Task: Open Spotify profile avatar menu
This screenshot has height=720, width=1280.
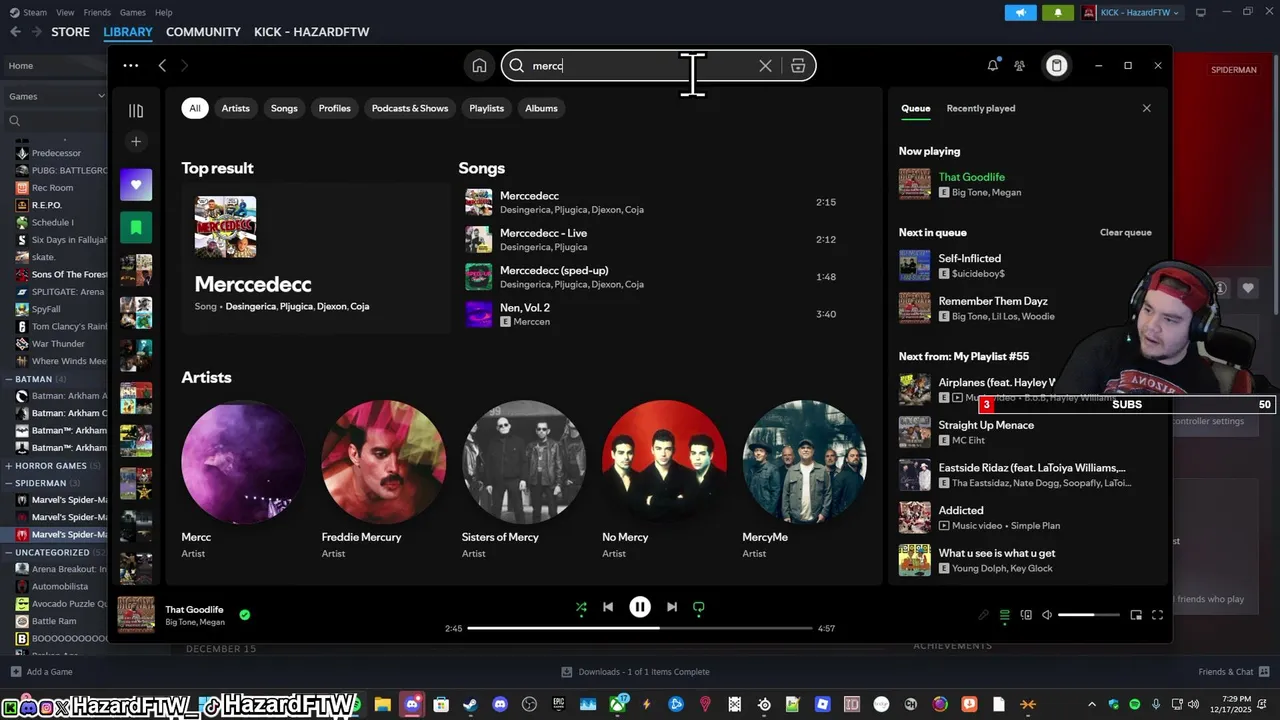Action: [x=1056, y=66]
